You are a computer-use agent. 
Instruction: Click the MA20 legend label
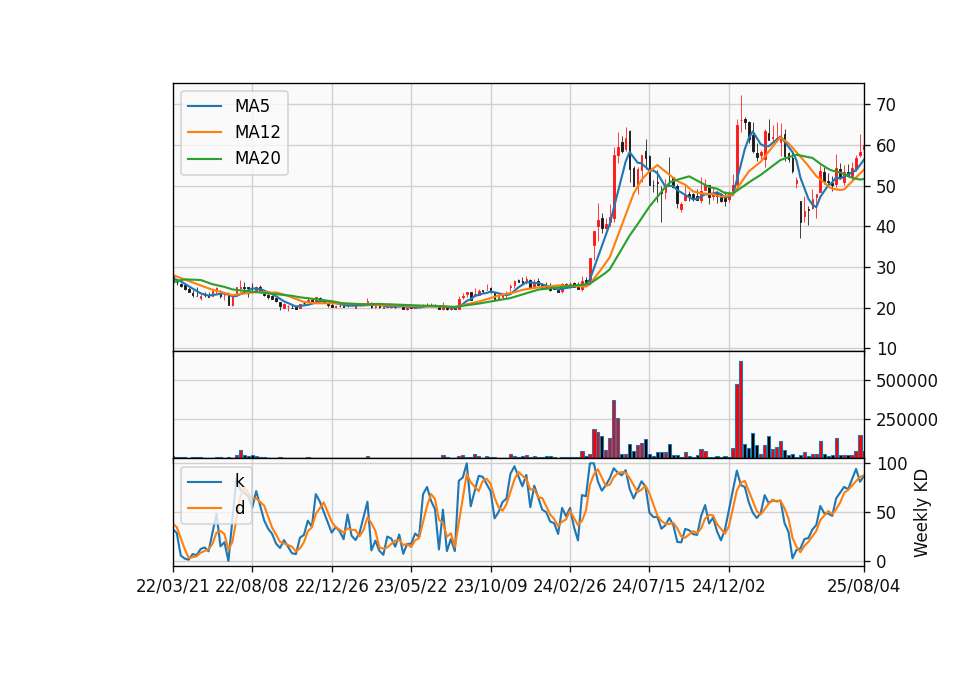pyautogui.click(x=257, y=159)
